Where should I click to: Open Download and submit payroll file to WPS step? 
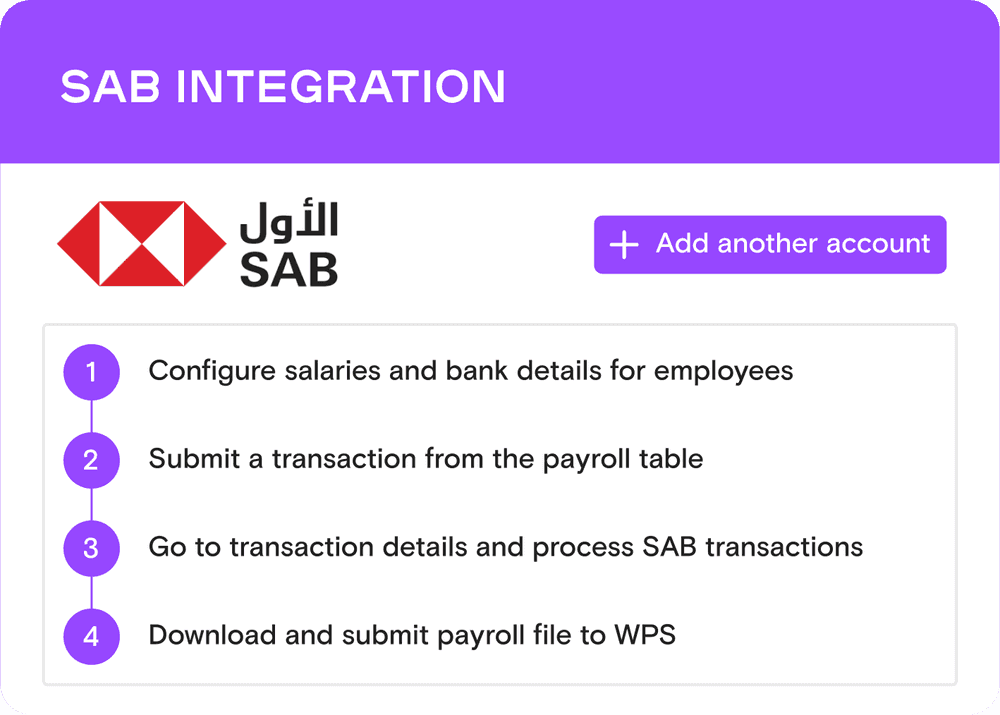tap(411, 635)
